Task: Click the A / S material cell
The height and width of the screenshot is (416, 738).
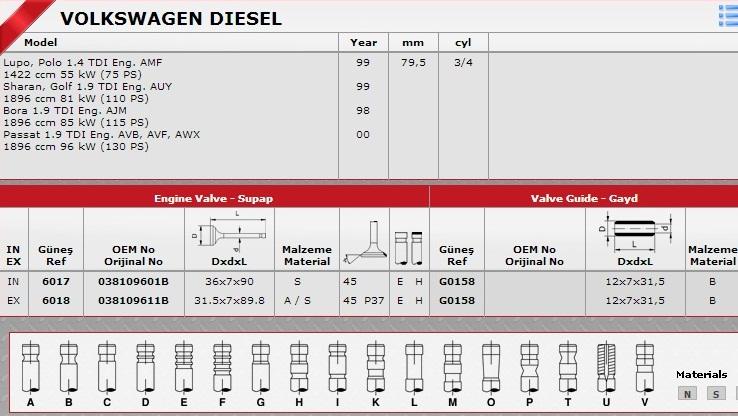Action: coord(297,300)
